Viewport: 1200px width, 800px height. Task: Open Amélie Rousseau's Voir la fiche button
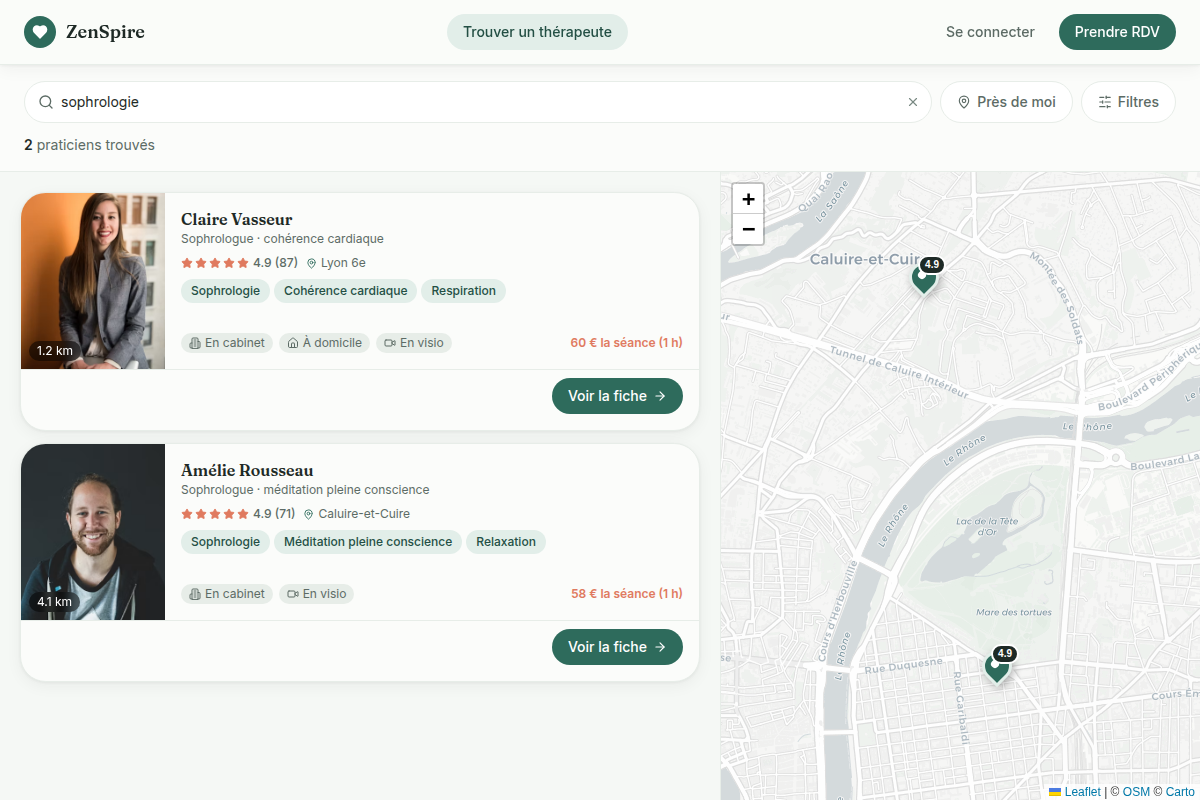coord(617,647)
